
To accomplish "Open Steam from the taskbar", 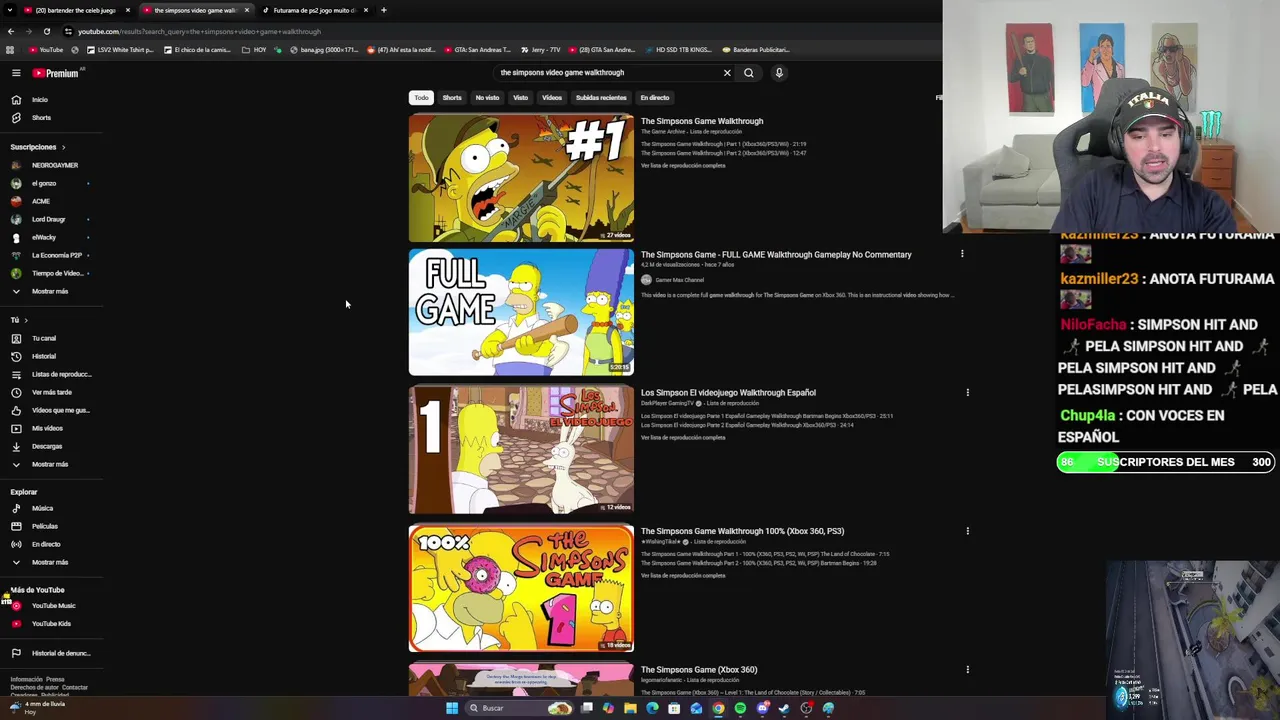I will pyautogui.click(x=784, y=709).
